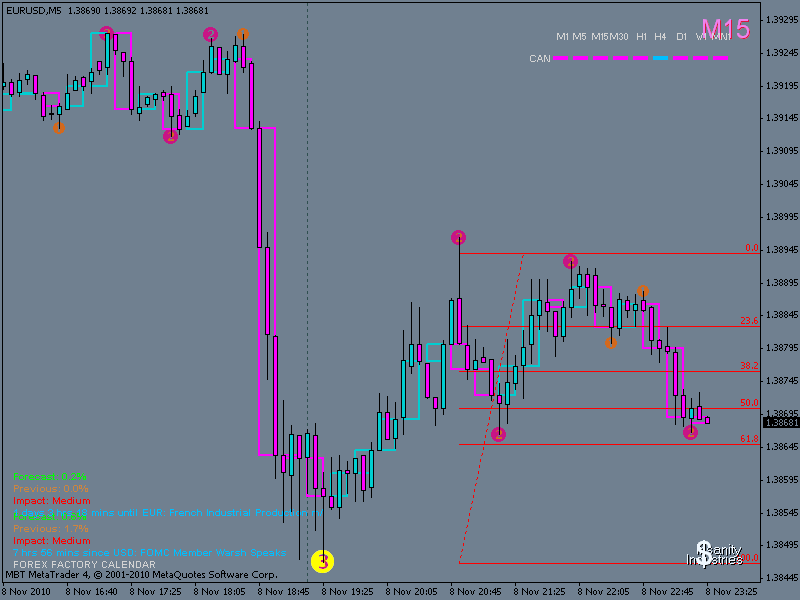This screenshot has height=600, width=800.
Task: Select the M30 timeframe label
Action: 619,37
